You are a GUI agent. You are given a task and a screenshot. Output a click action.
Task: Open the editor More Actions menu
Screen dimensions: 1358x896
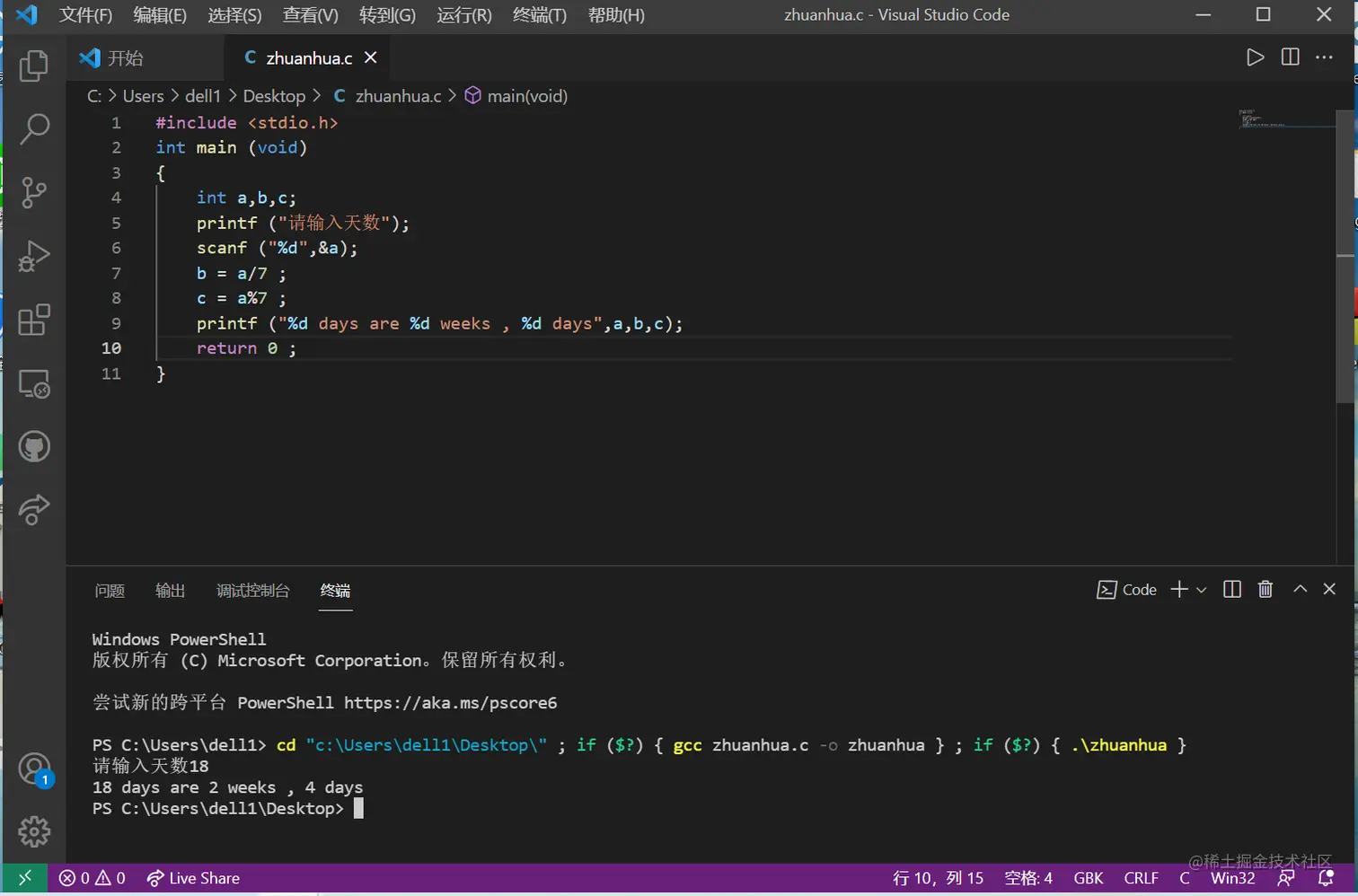point(1324,57)
